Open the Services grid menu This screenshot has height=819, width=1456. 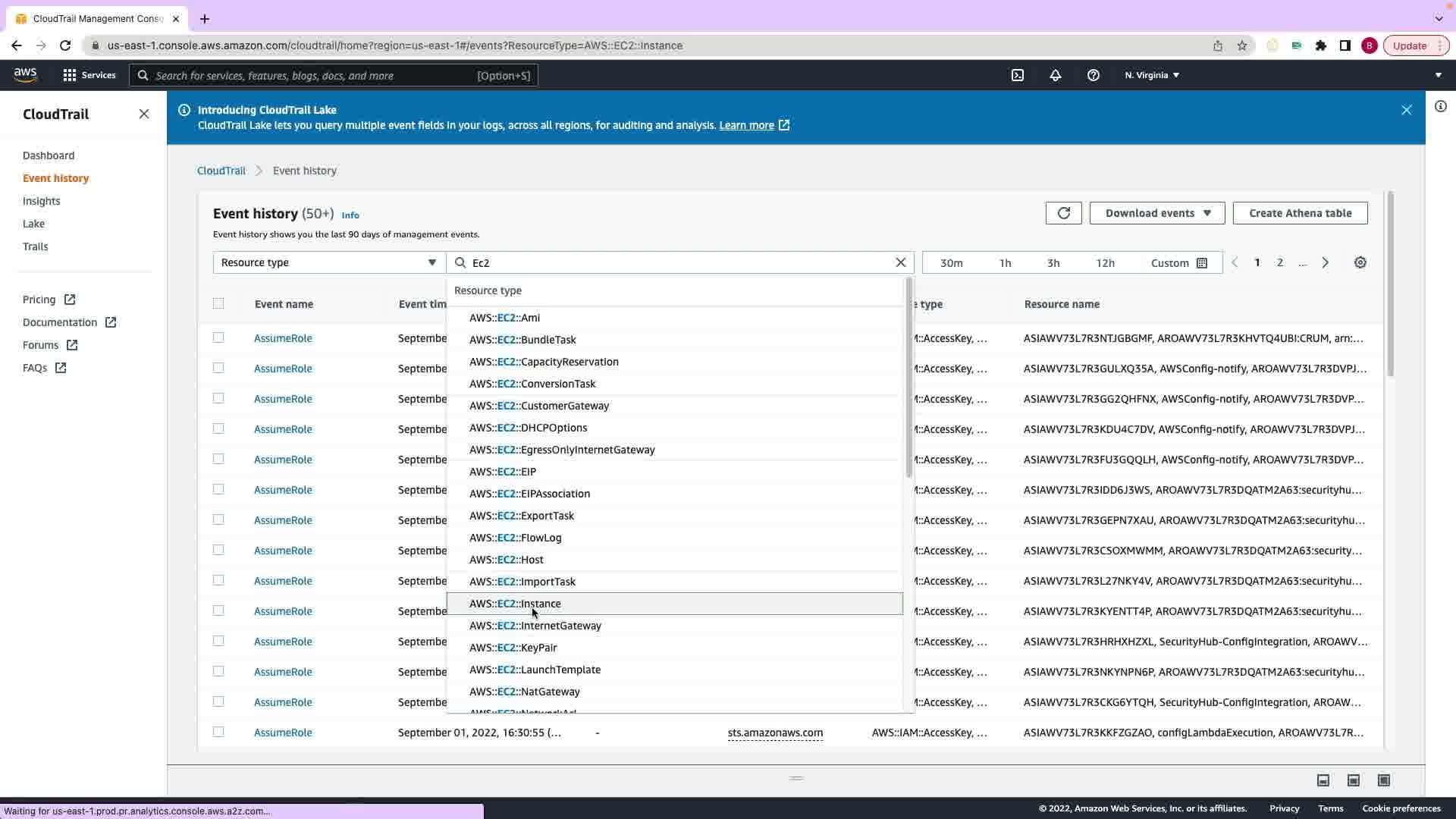coord(70,75)
